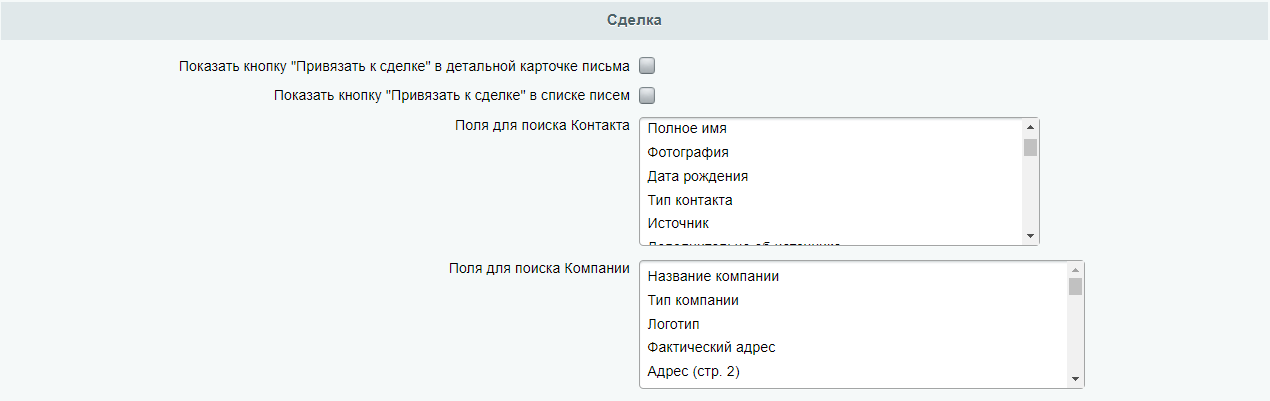Viewport: 1270px width, 401px height.
Task: Click the company fields list scrollbar thumb
Action: [1075, 287]
